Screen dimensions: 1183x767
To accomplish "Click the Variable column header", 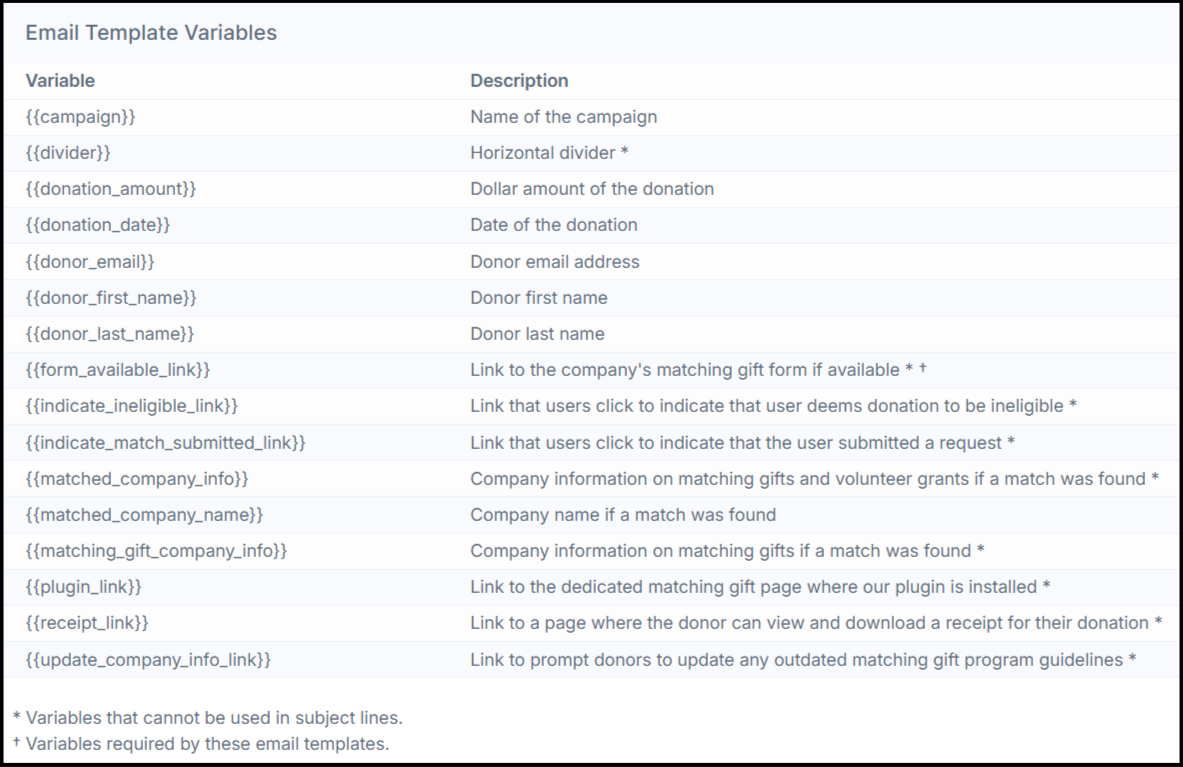I will pos(60,81).
